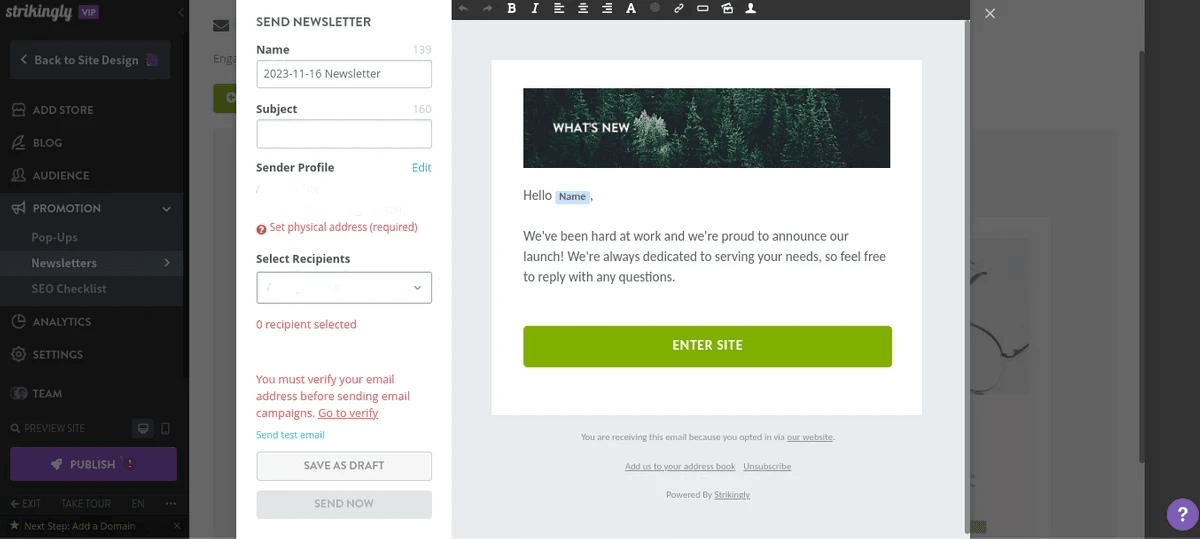Toggle bold formatting in the editor toolbar

511,9
